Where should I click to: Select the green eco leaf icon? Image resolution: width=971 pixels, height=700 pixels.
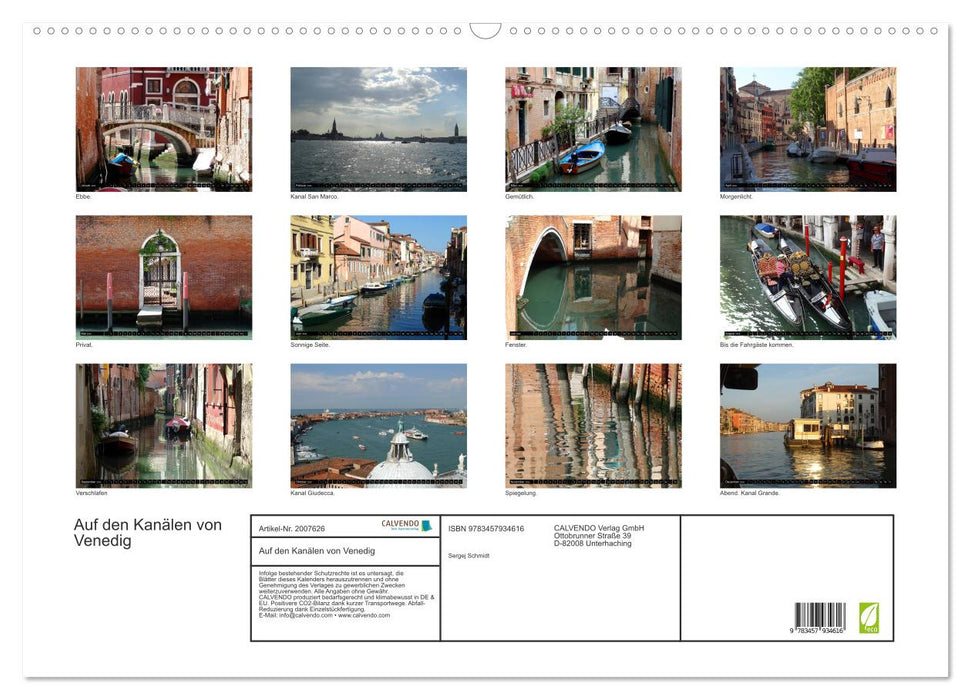[x=869, y=618]
